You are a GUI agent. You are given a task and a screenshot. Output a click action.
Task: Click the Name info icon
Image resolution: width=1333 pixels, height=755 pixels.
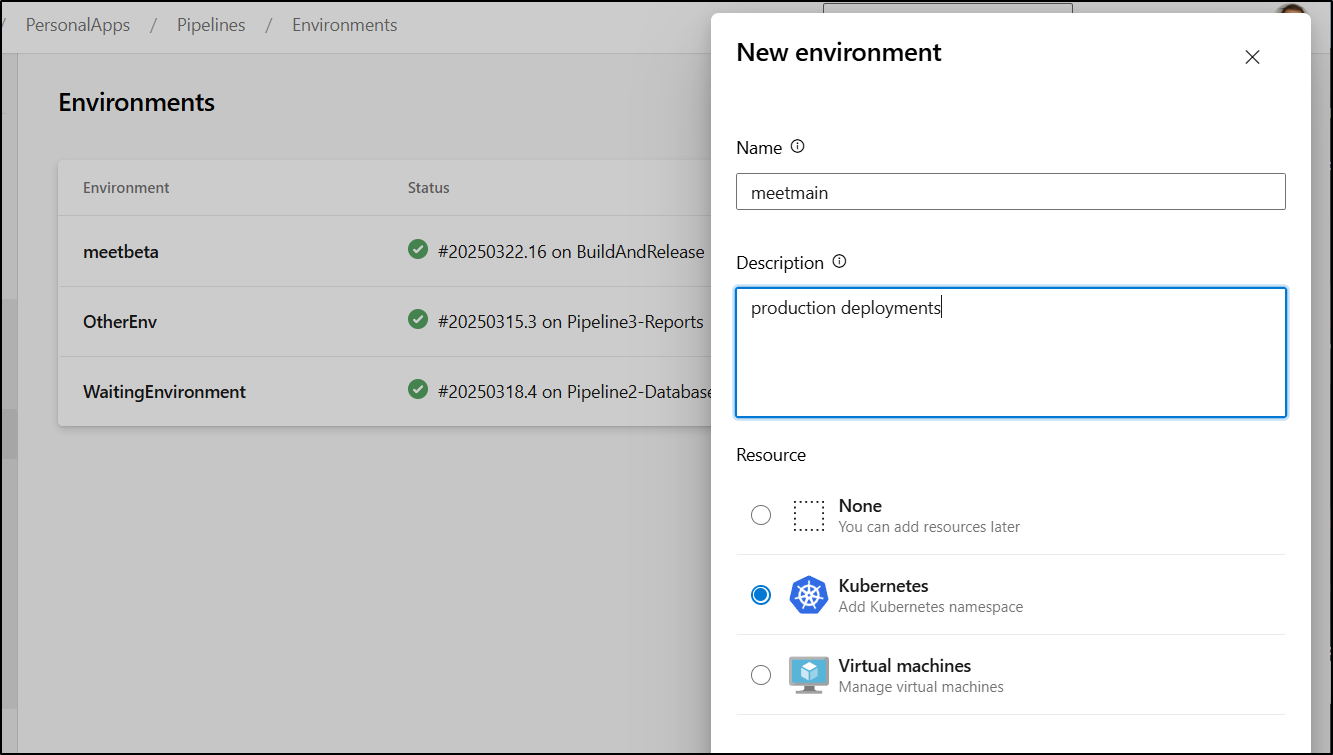coord(797,146)
